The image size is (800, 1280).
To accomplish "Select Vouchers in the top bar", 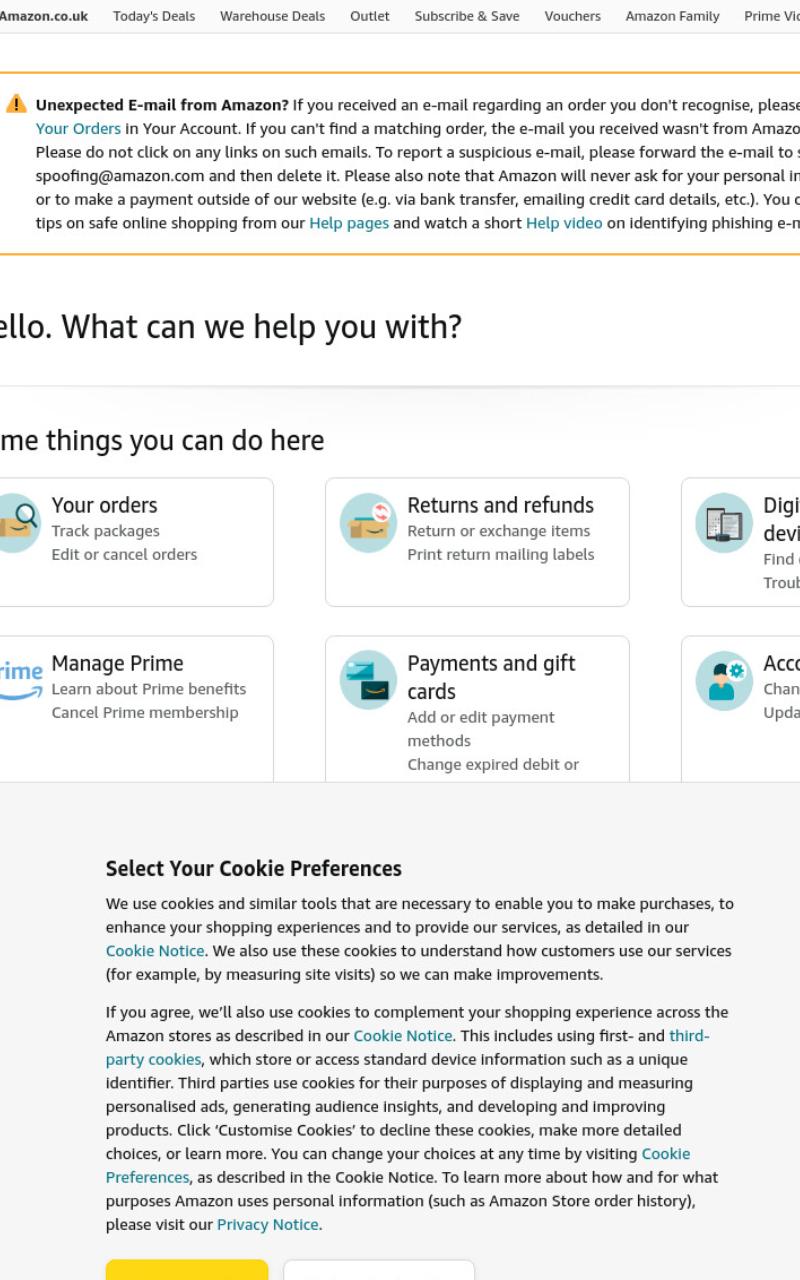I will [x=573, y=16].
